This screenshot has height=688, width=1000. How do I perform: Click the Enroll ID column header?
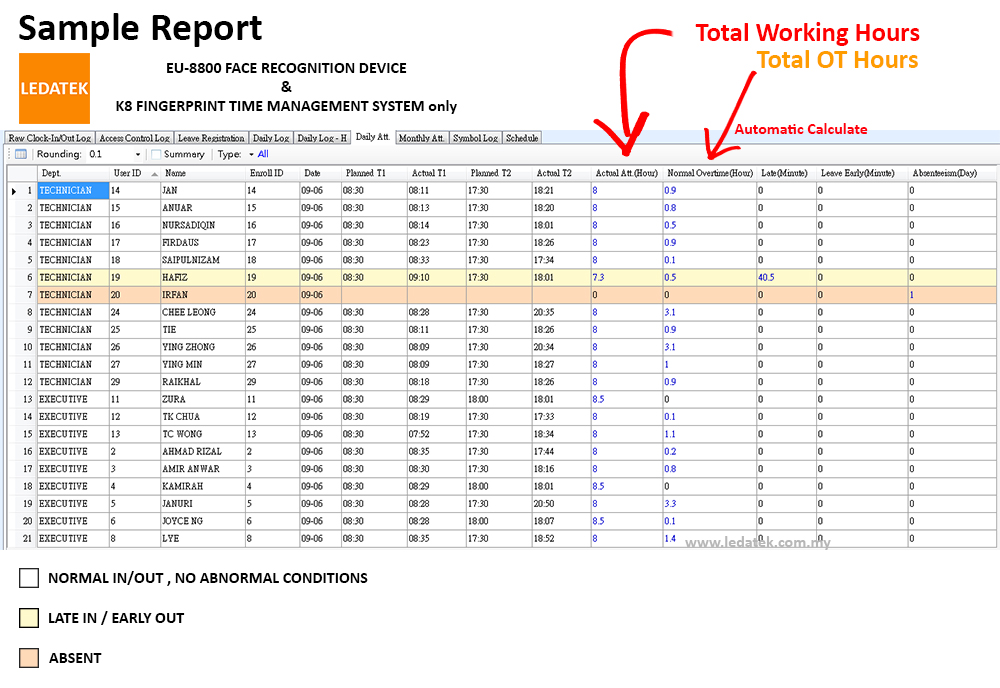[x=272, y=173]
